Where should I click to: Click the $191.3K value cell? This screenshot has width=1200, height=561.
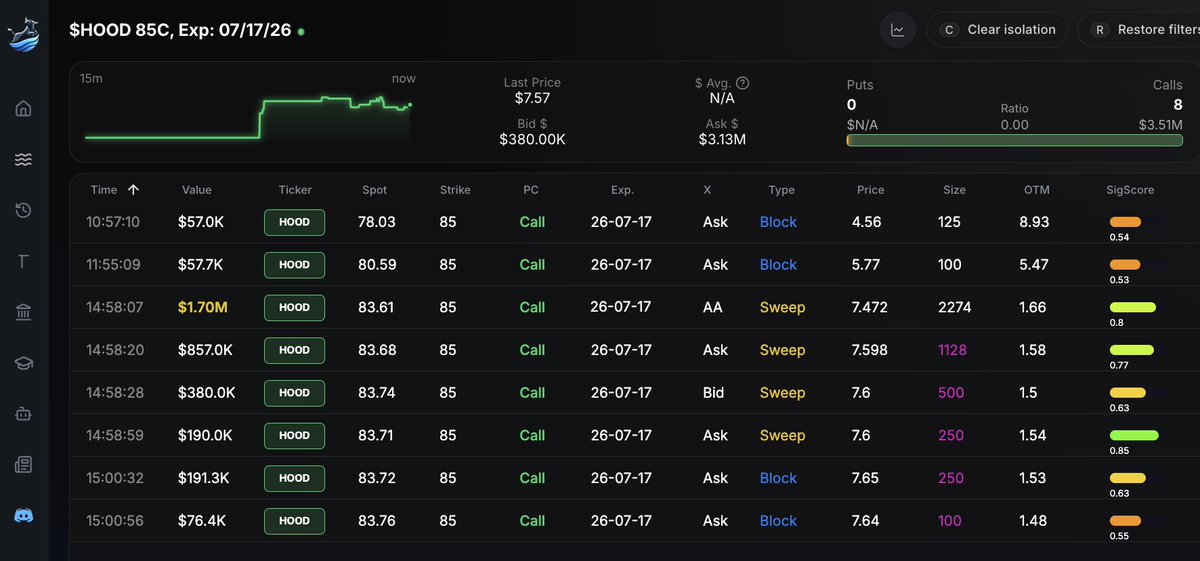[204, 478]
